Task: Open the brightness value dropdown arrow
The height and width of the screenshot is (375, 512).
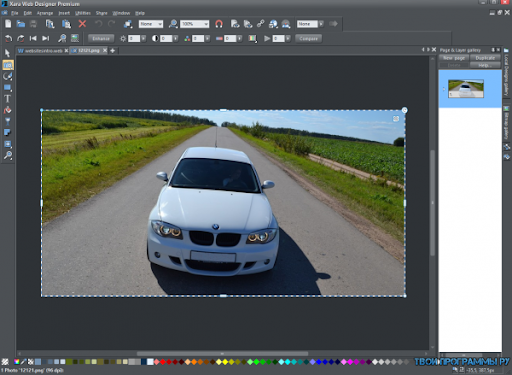Action: click(x=143, y=39)
